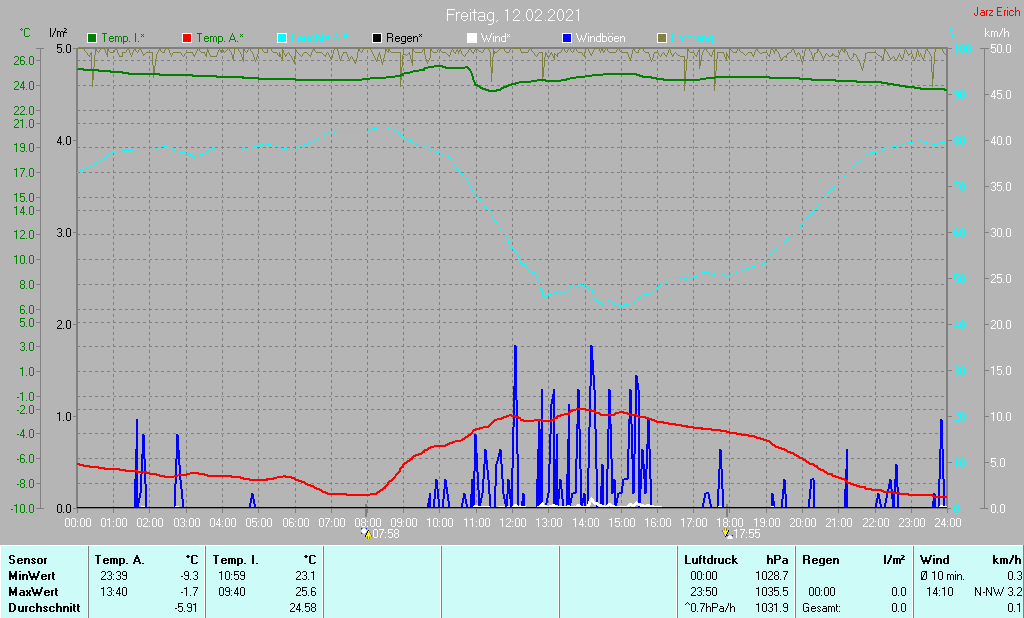
Task: Click the 'Gesamt:' rain total label
Action: (x=822, y=608)
